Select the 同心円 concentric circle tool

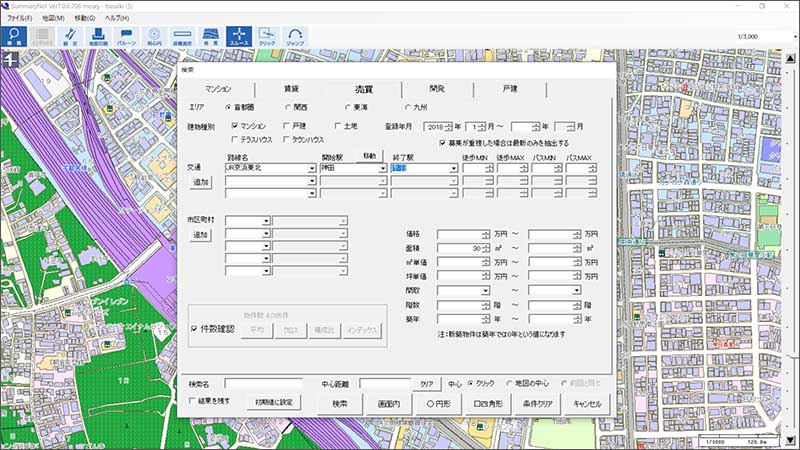pos(155,37)
